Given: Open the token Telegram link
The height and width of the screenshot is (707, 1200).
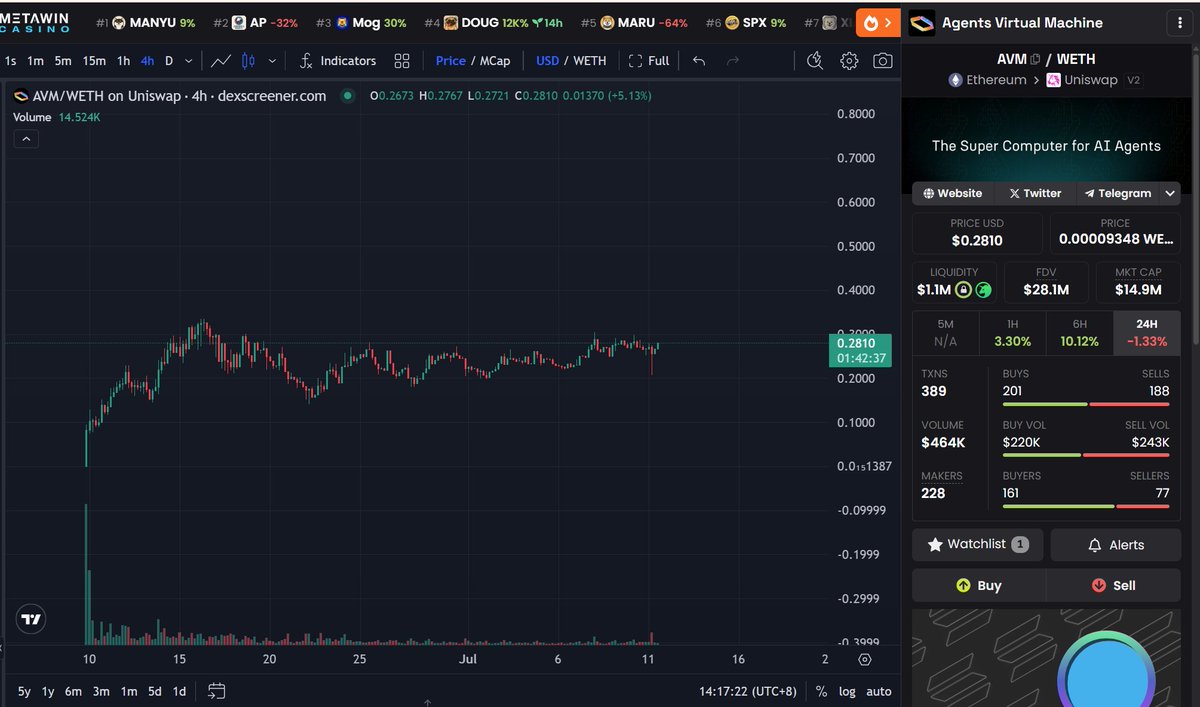Looking at the screenshot, I should (1118, 193).
